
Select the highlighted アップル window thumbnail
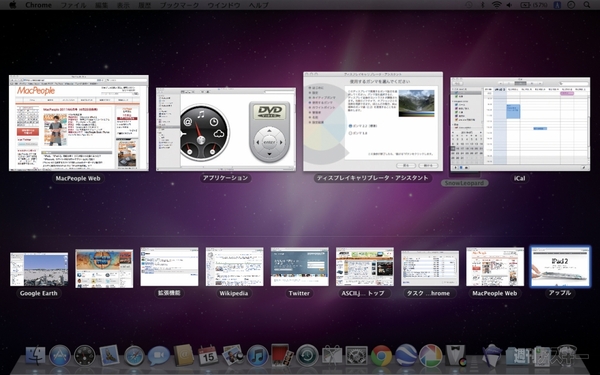tap(560, 267)
